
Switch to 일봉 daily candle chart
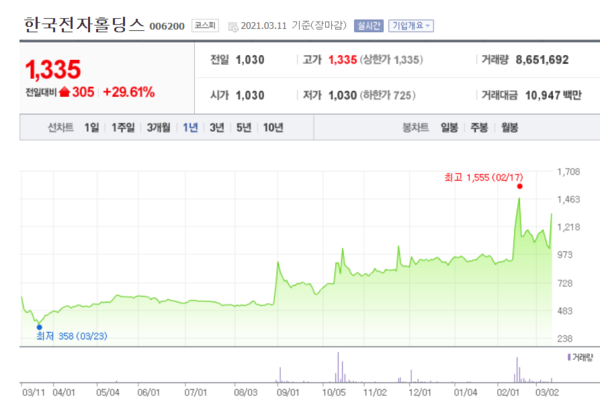[x=449, y=127]
